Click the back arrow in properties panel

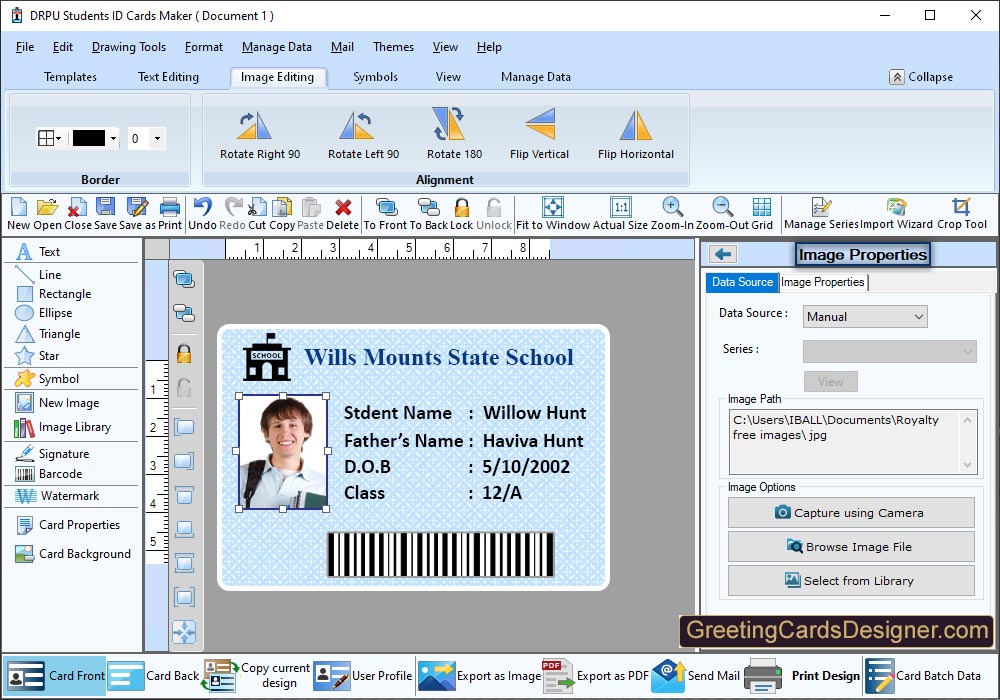tap(723, 254)
